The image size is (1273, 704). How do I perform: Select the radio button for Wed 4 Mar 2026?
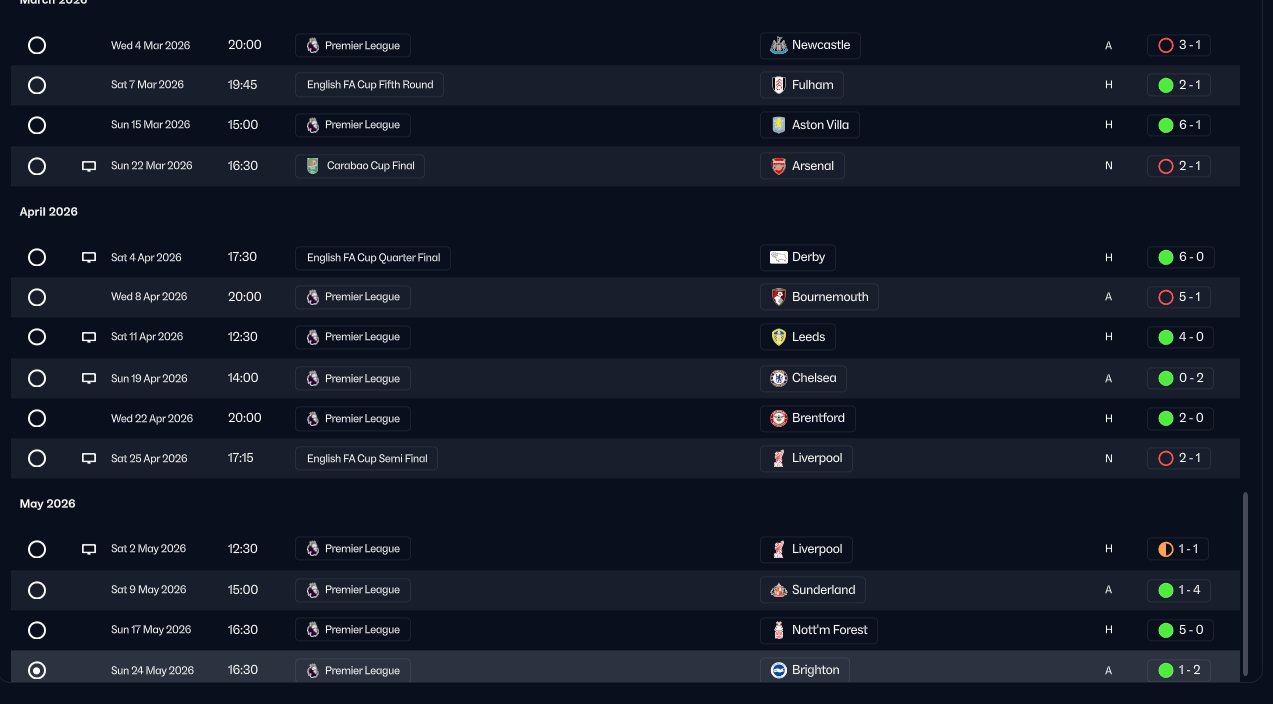[37, 45]
